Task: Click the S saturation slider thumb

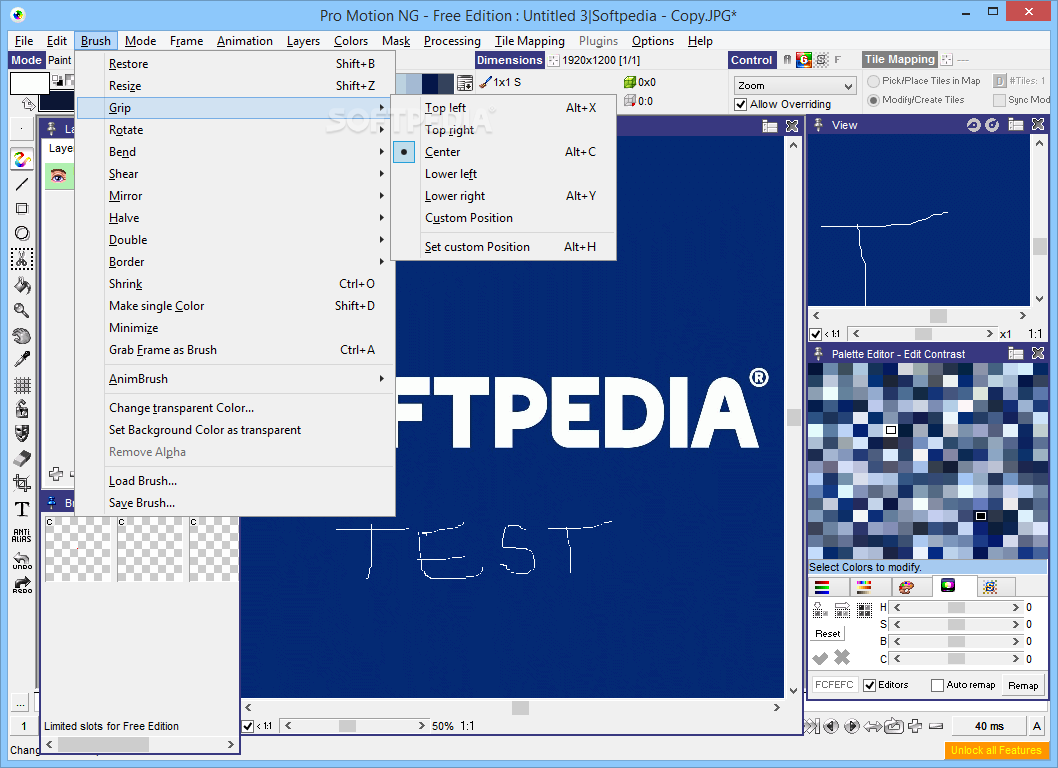Action: (x=955, y=624)
